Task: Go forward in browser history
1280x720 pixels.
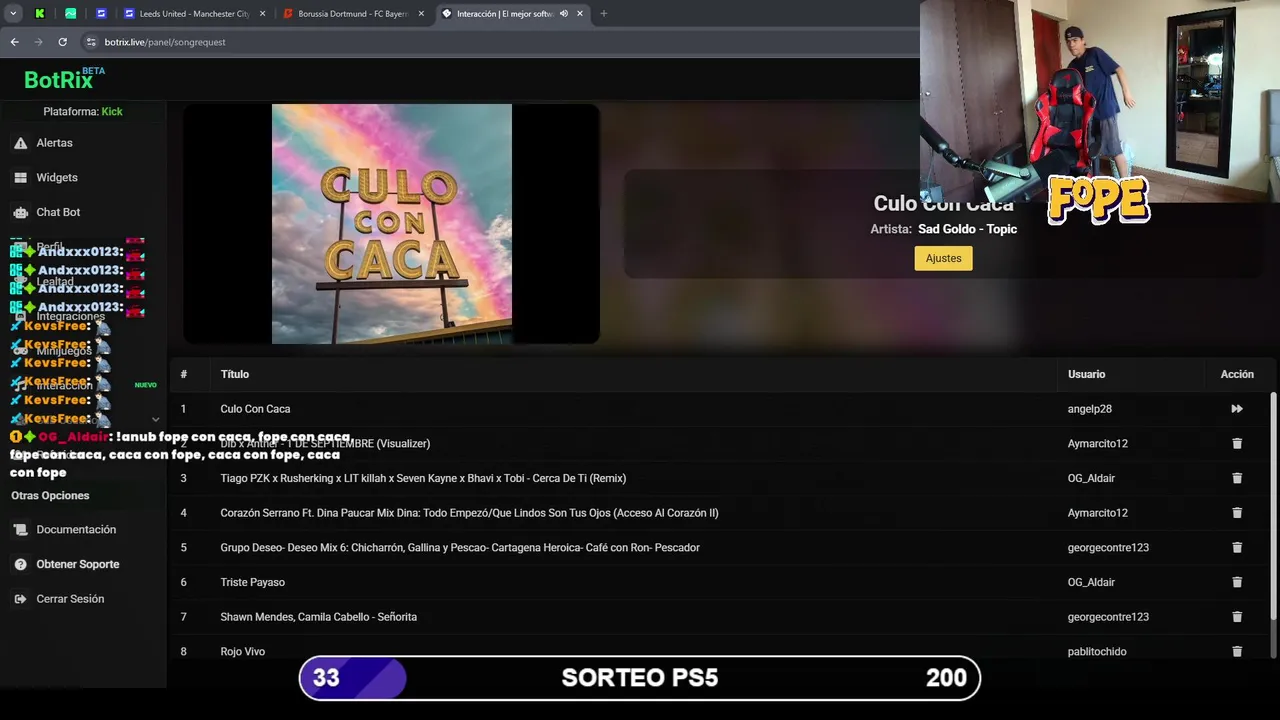Action: pyautogui.click(x=38, y=42)
